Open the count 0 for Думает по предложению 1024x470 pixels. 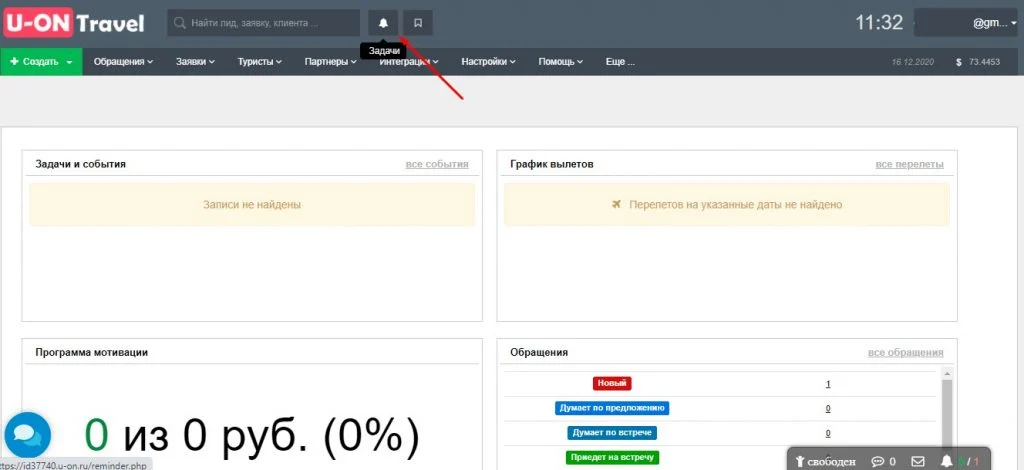[x=828, y=409]
